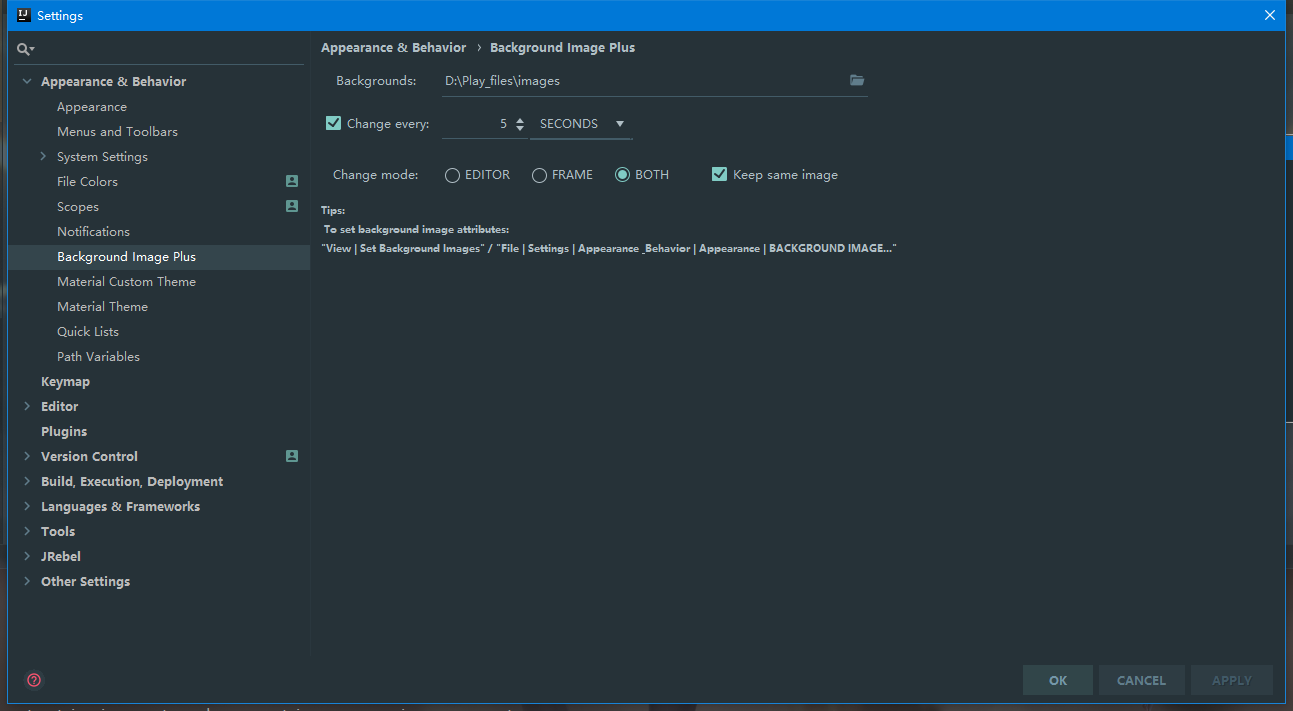Screen dimensions: 1293x711
Task: Click Appearance & Behavior in the breadcrumb
Action: tap(393, 47)
